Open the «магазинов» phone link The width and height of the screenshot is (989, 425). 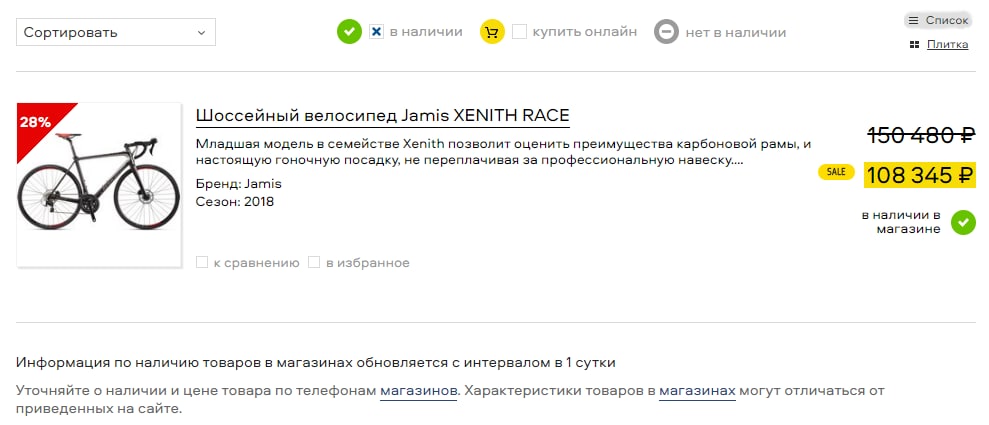coord(418,391)
